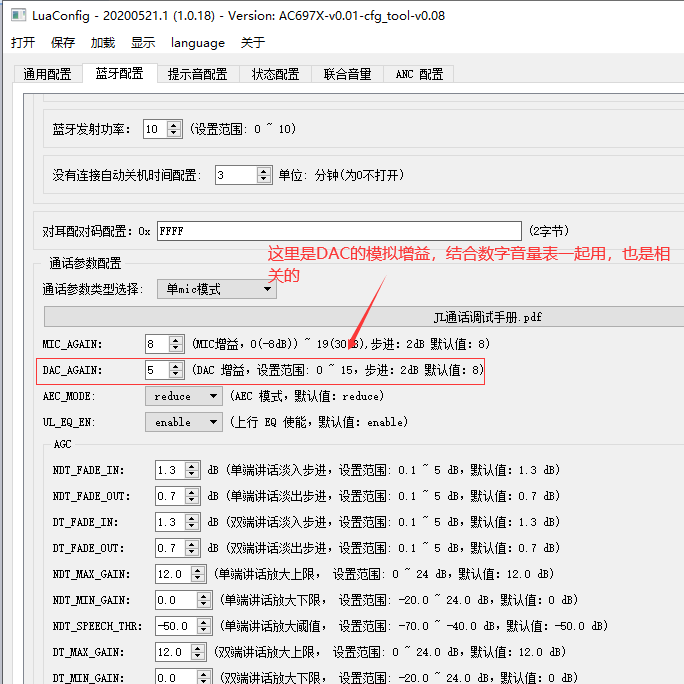Decrease DT_MAX_GAIN with the down arrow
The image size is (684, 684).
click(x=198, y=656)
